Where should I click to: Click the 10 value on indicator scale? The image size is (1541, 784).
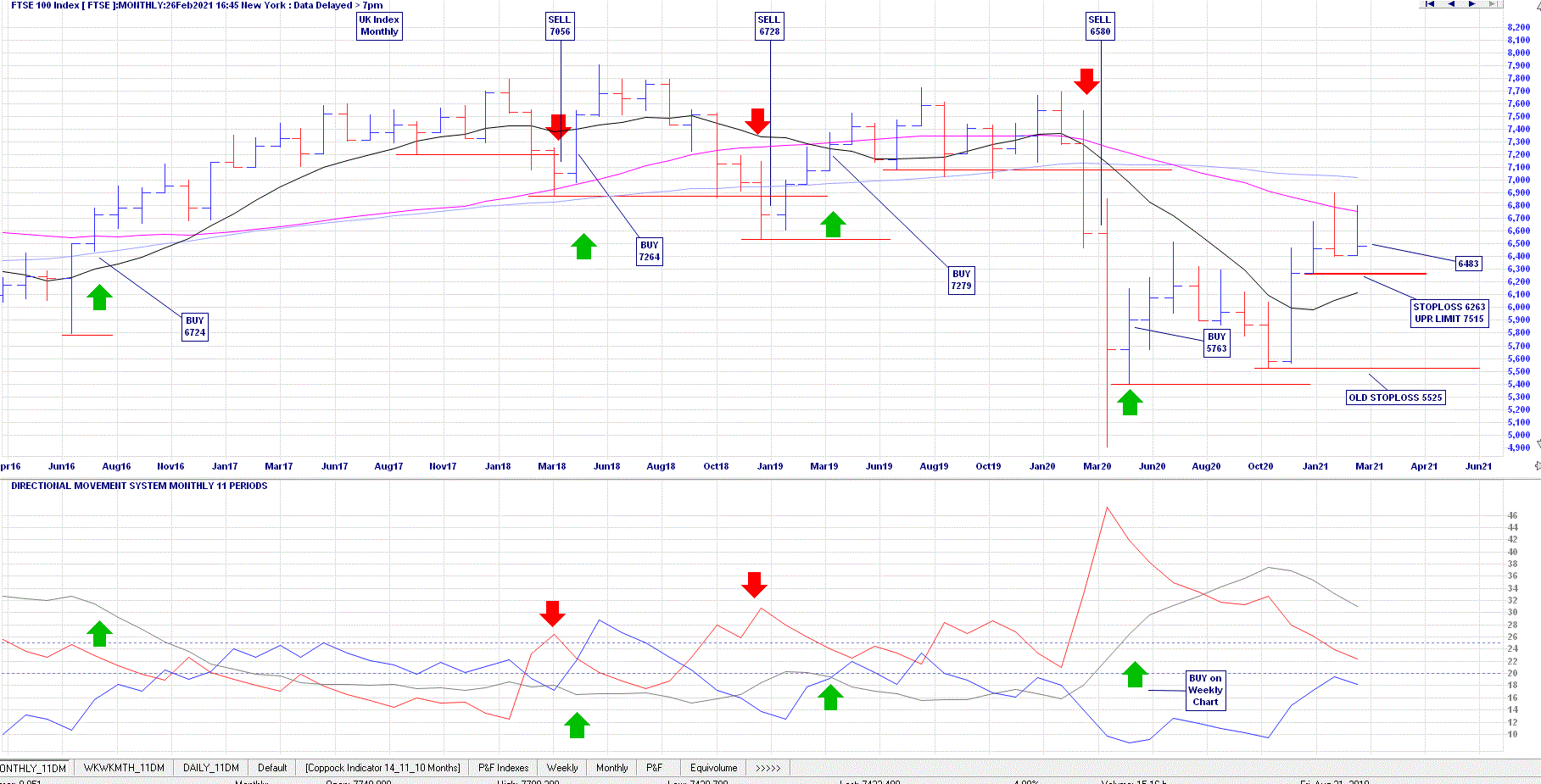(1512, 734)
